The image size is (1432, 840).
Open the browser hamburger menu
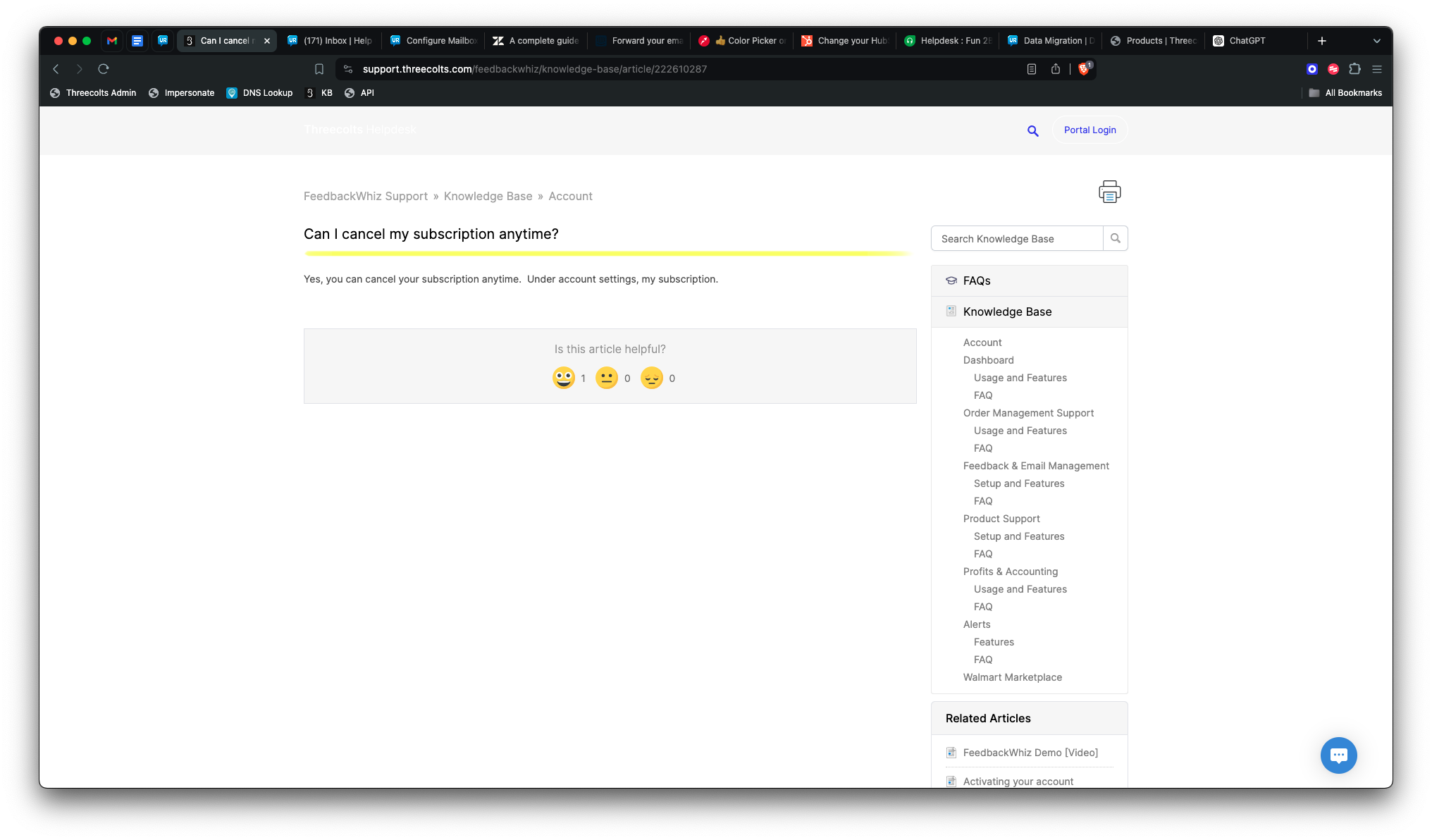pos(1377,69)
